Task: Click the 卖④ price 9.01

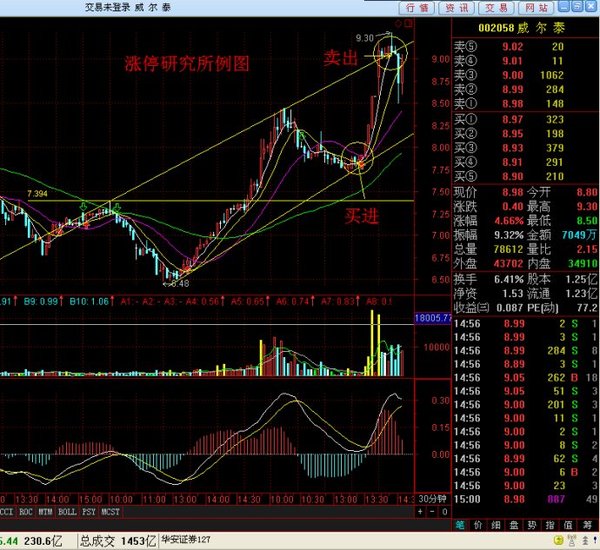Action: 512,61
